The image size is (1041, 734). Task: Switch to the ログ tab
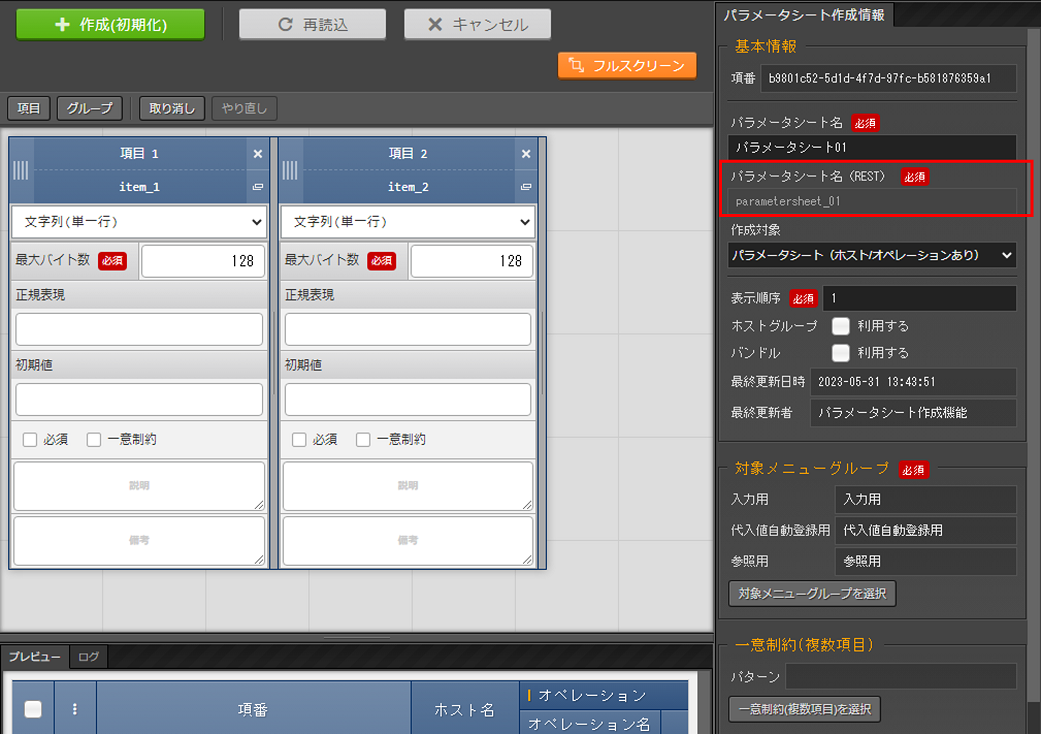click(x=89, y=657)
